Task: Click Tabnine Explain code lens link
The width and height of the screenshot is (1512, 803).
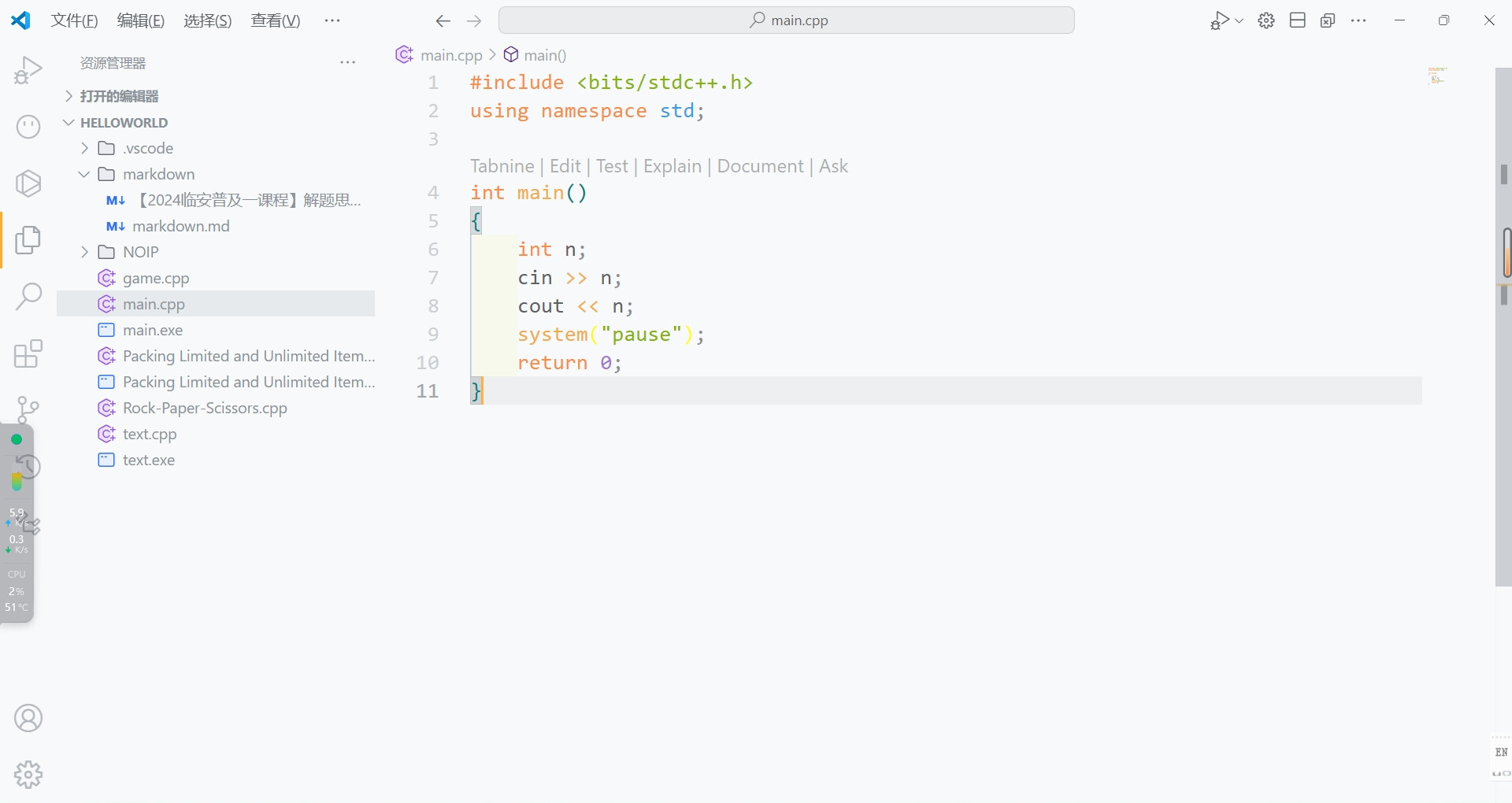Action: point(672,166)
